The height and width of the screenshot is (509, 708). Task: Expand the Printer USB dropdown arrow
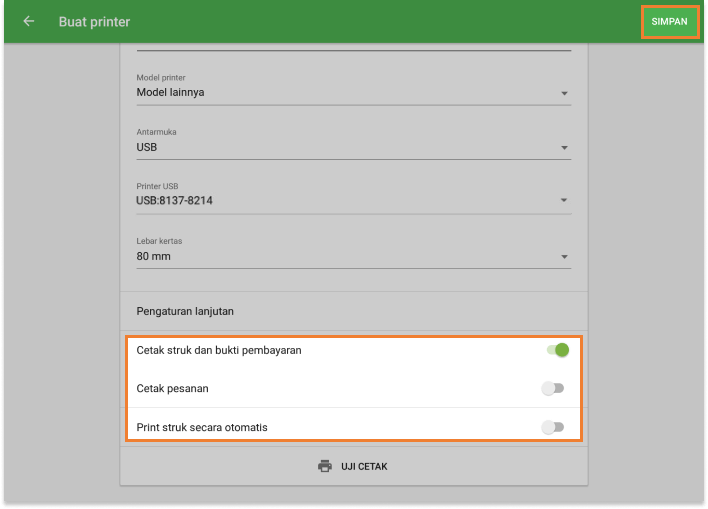coord(565,202)
